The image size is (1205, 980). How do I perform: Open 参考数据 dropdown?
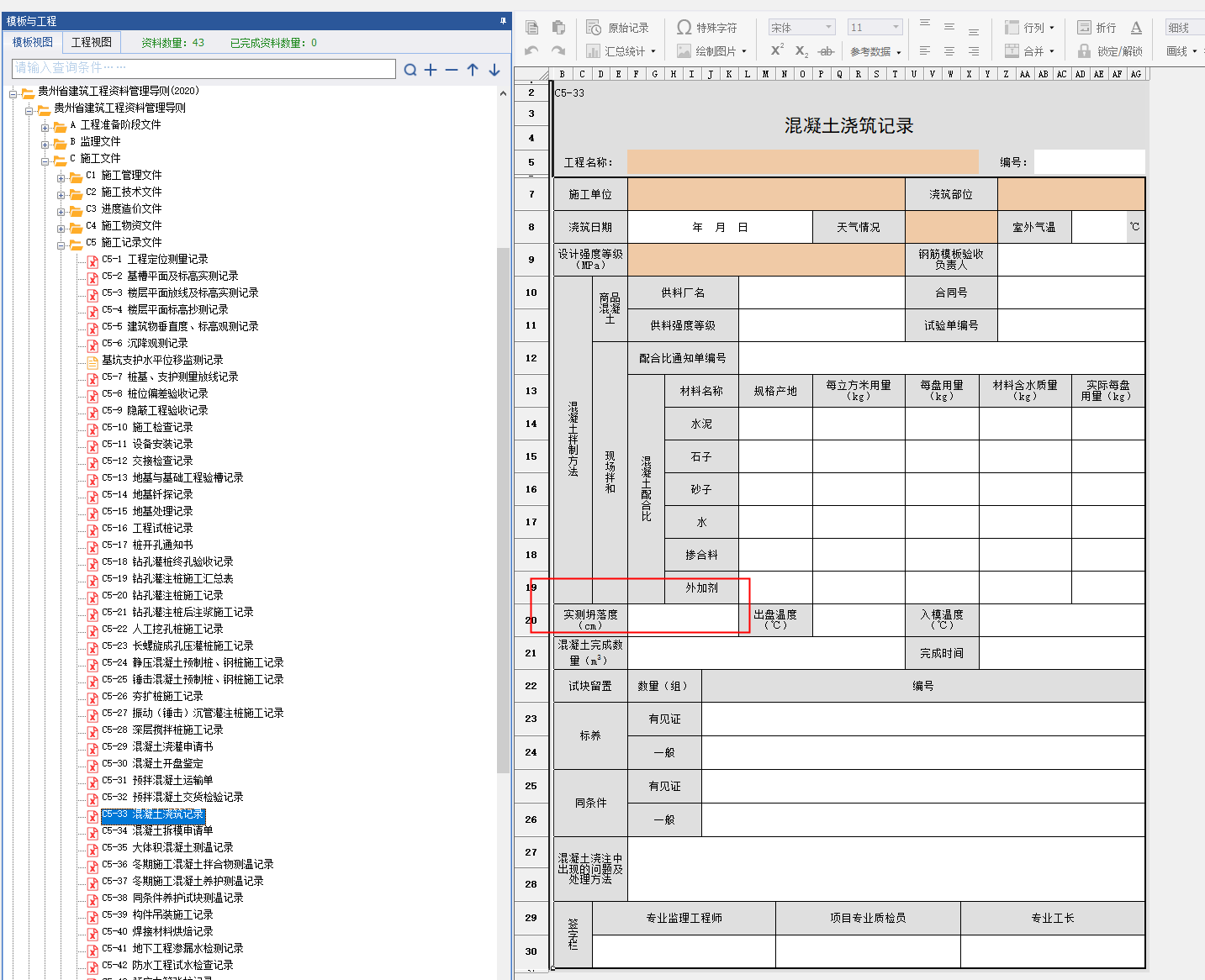coord(875,52)
